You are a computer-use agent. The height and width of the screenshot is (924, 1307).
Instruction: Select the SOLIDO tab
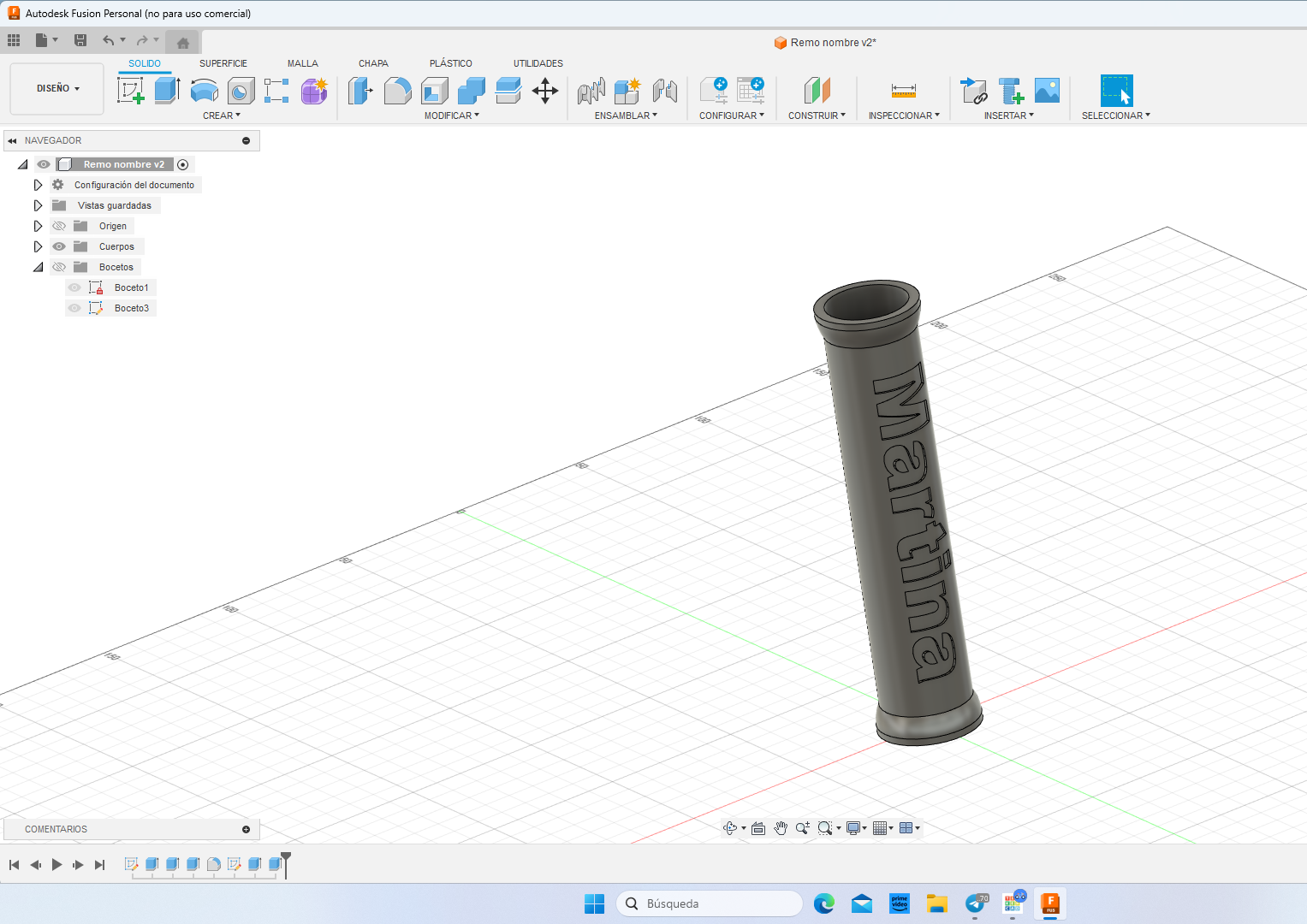145,63
